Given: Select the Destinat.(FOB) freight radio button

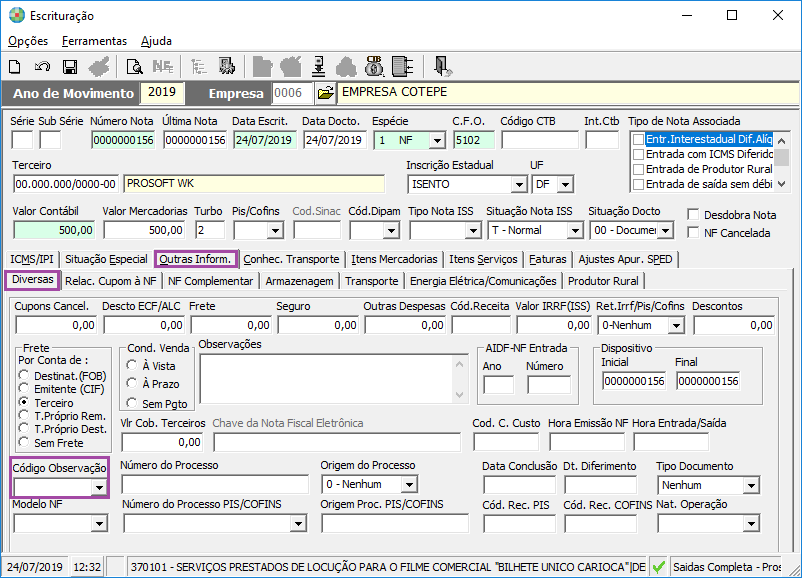Looking at the screenshot, I should point(26,376).
